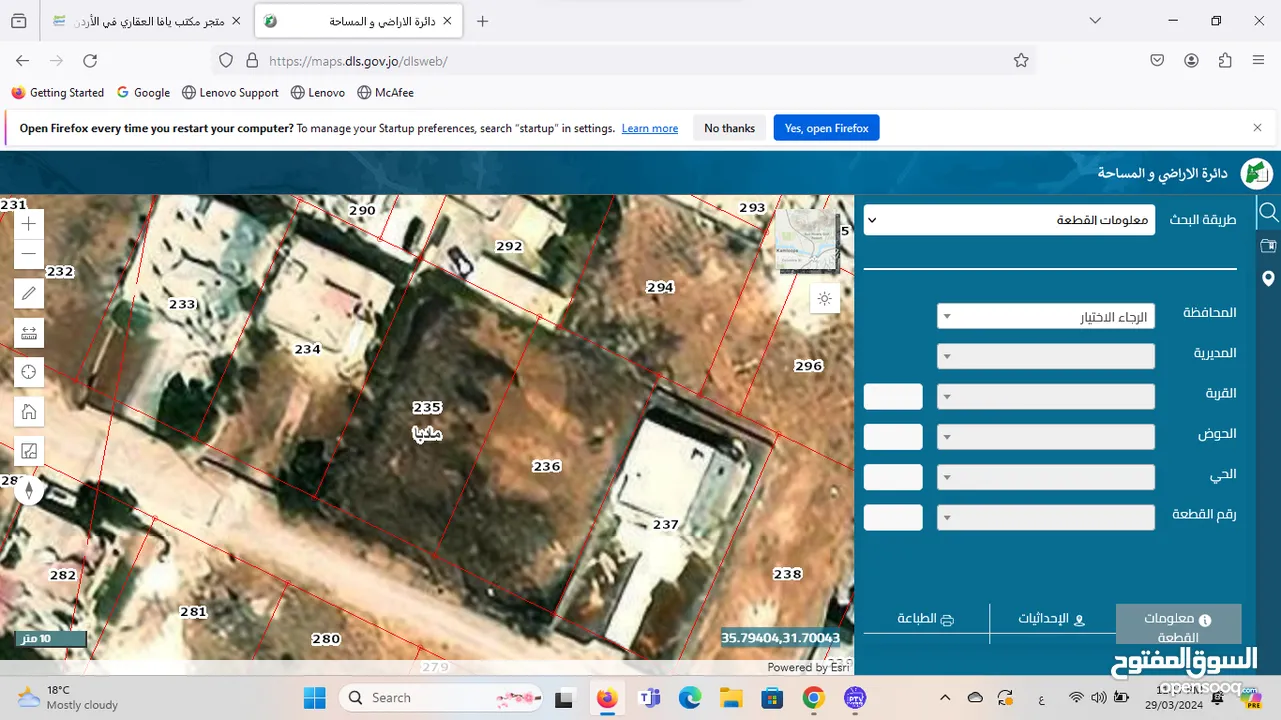Go back to previous page

coord(22,61)
